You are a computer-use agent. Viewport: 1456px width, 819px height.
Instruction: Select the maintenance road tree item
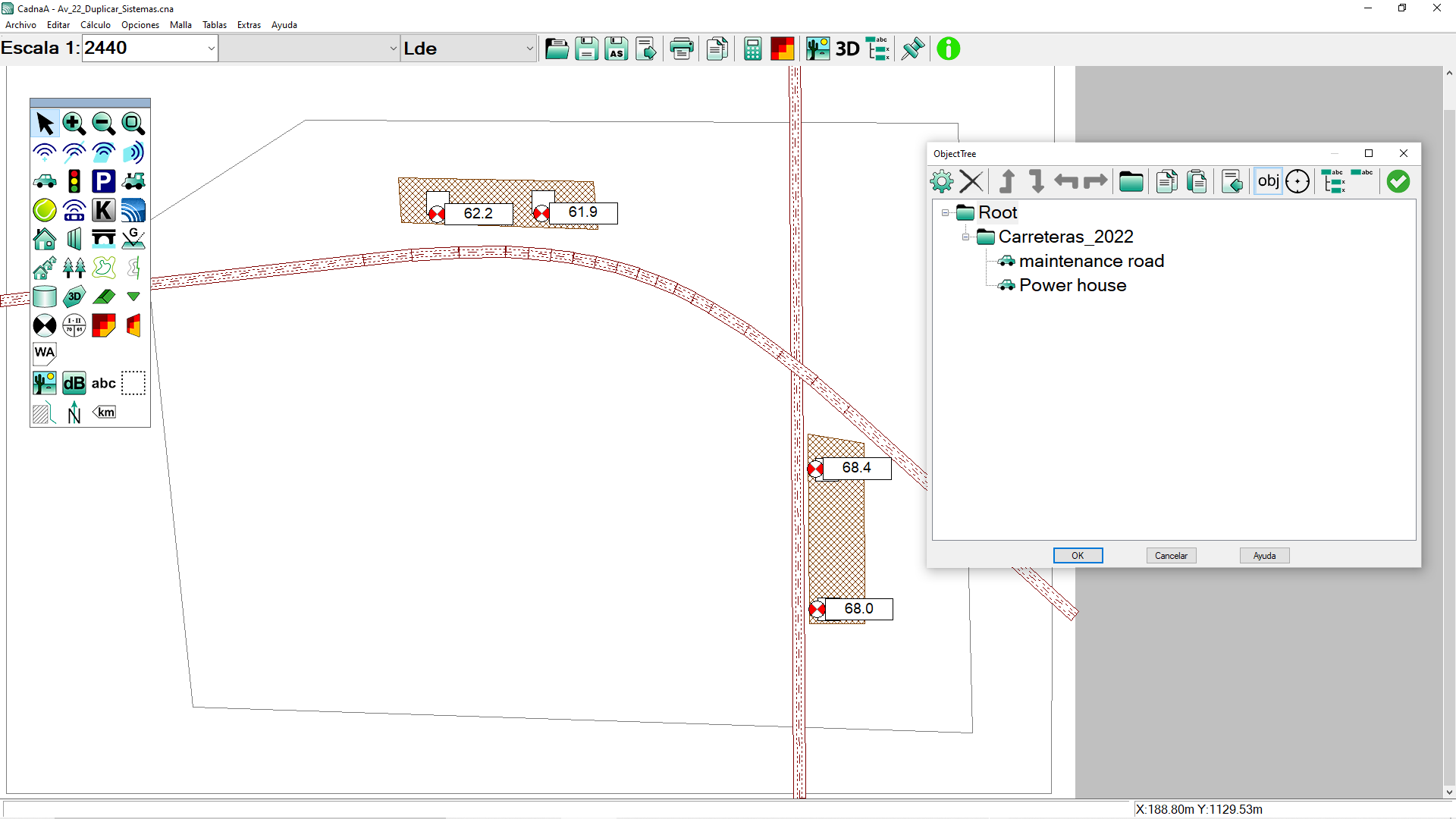(x=1090, y=262)
